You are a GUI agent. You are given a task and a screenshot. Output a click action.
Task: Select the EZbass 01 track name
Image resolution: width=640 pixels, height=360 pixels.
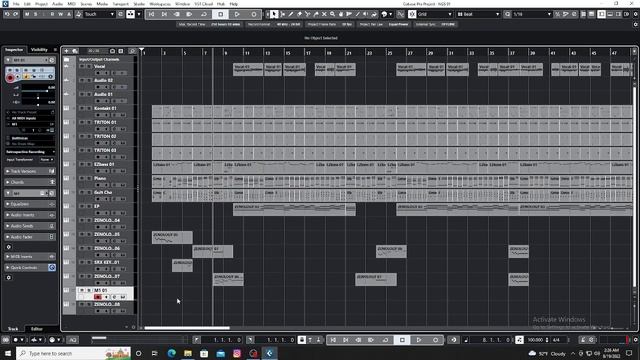click(x=104, y=164)
